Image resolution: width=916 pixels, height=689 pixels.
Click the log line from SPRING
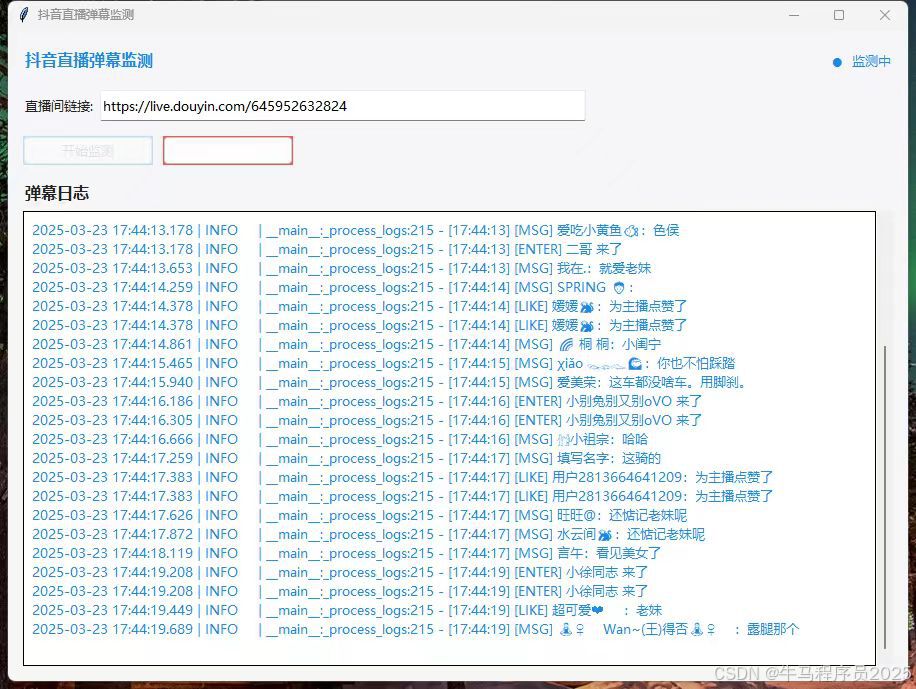click(333, 287)
